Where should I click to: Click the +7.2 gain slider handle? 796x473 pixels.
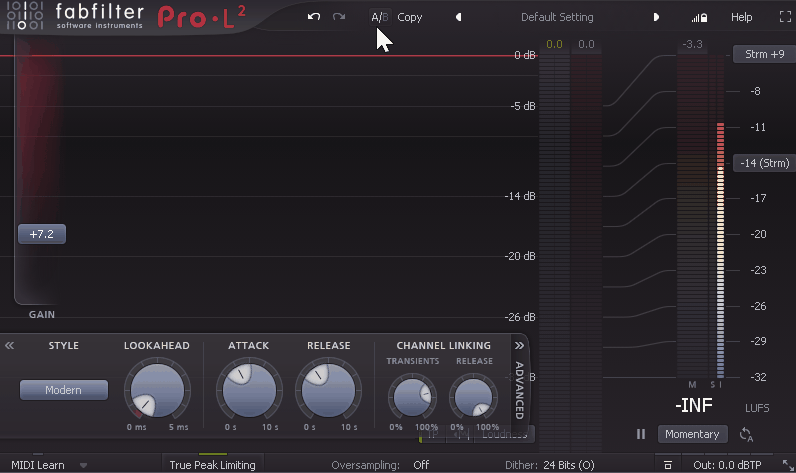click(x=42, y=234)
